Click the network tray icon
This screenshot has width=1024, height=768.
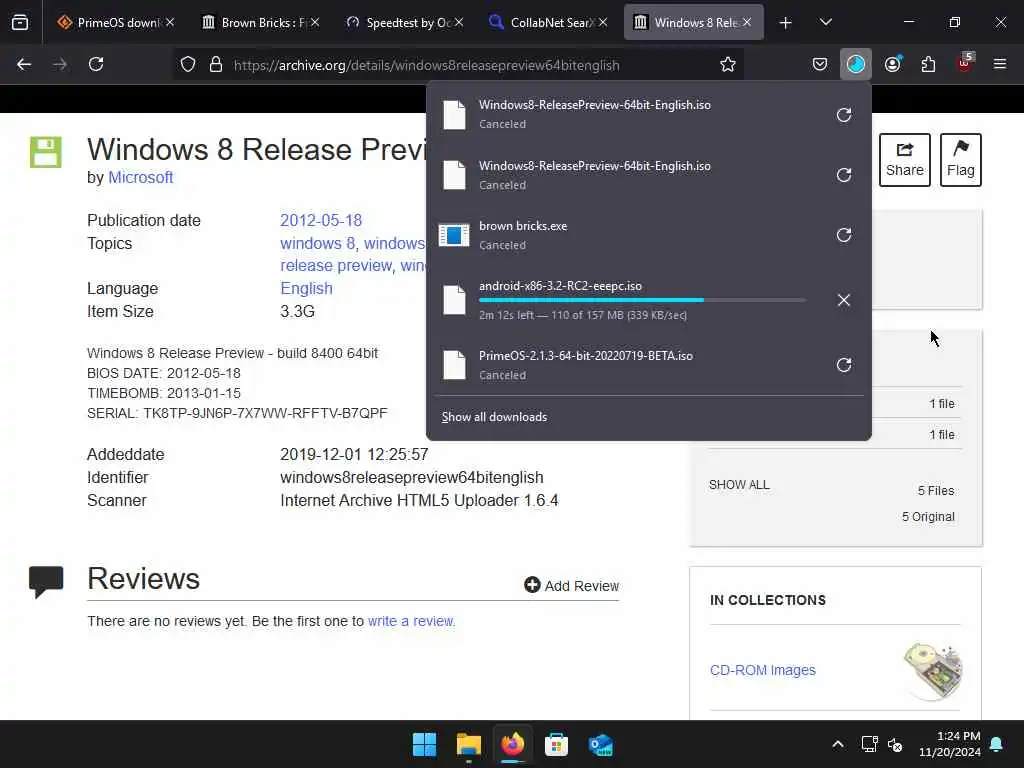pyautogui.click(x=869, y=744)
